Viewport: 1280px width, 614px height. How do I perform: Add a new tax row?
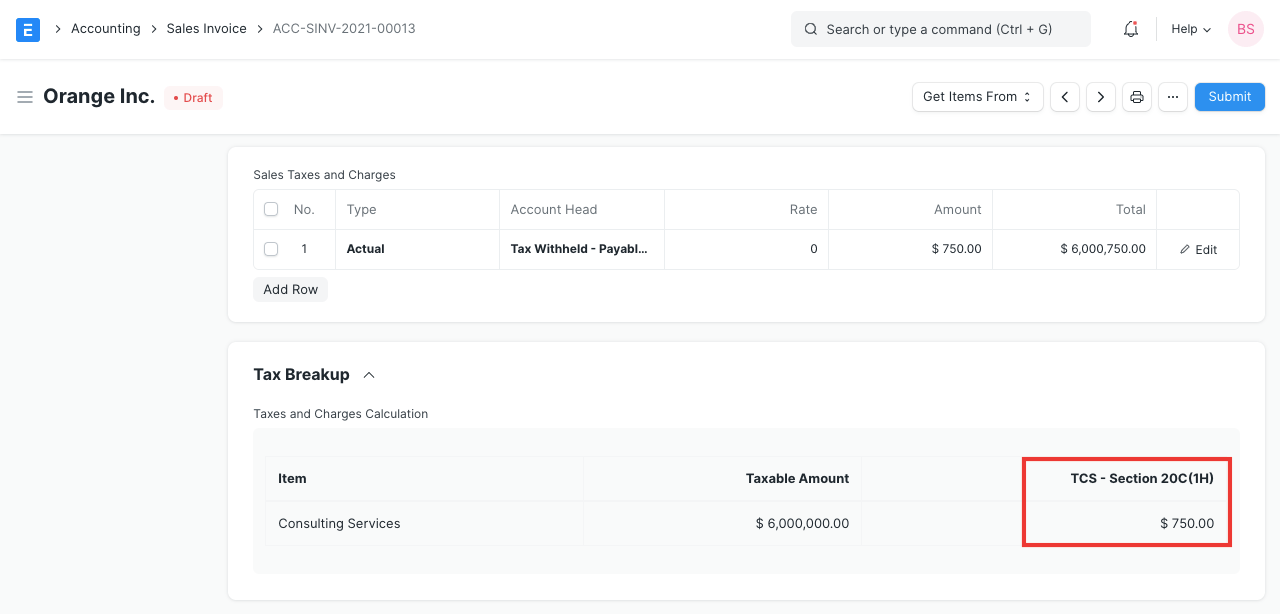coord(290,289)
